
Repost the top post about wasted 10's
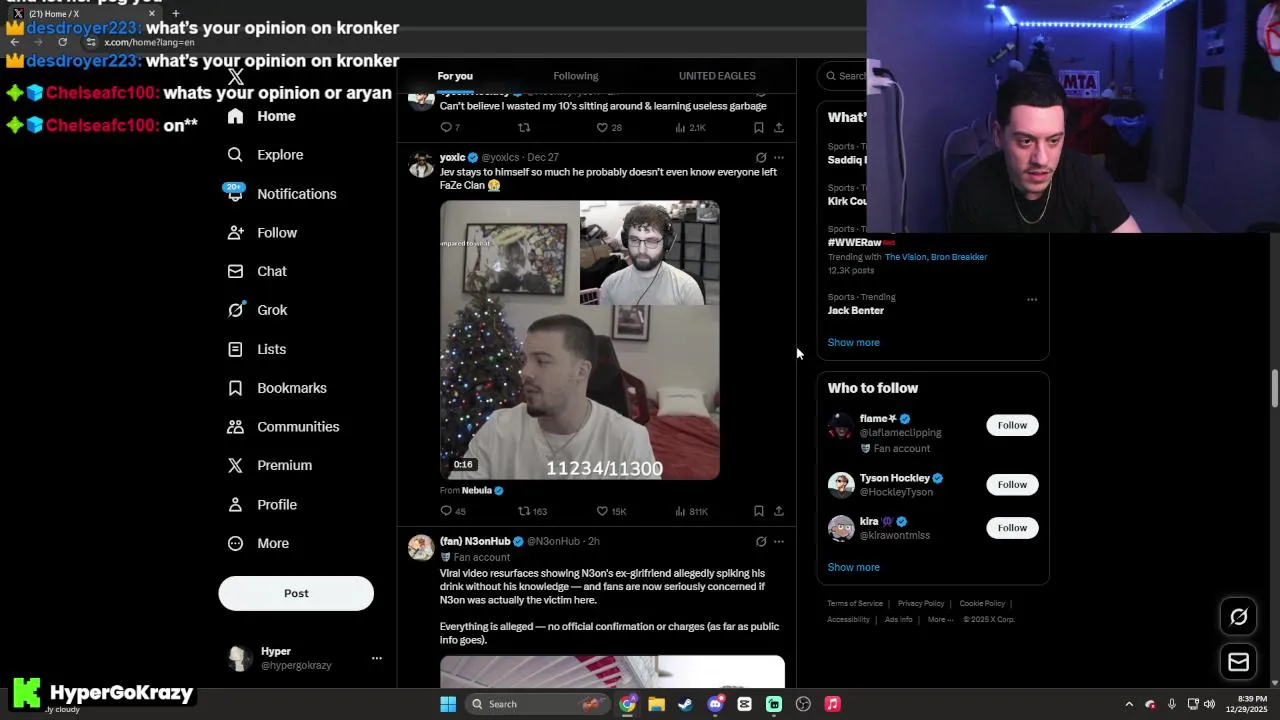tap(524, 127)
